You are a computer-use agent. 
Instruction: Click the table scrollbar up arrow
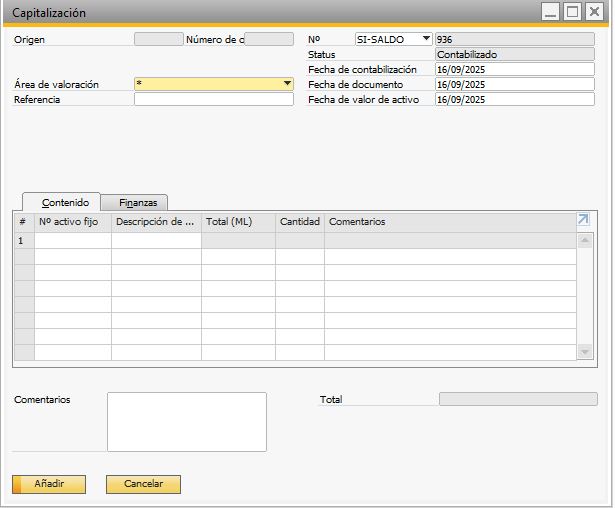pyautogui.click(x=586, y=240)
